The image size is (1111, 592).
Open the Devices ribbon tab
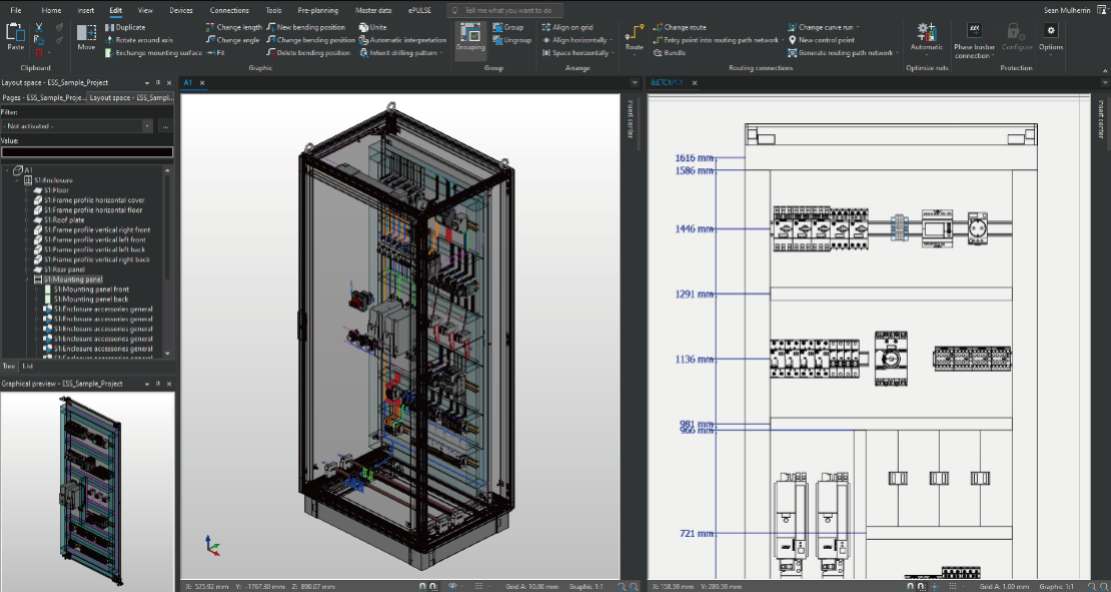coord(181,10)
